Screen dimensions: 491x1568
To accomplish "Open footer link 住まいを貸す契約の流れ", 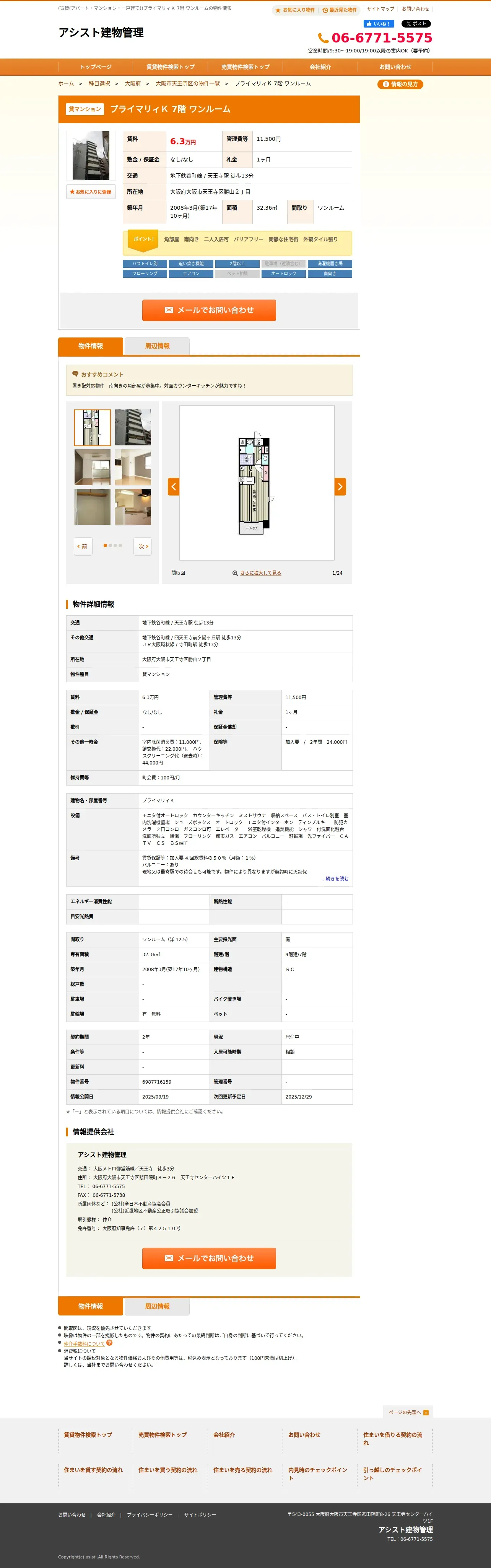I will pos(93,1469).
